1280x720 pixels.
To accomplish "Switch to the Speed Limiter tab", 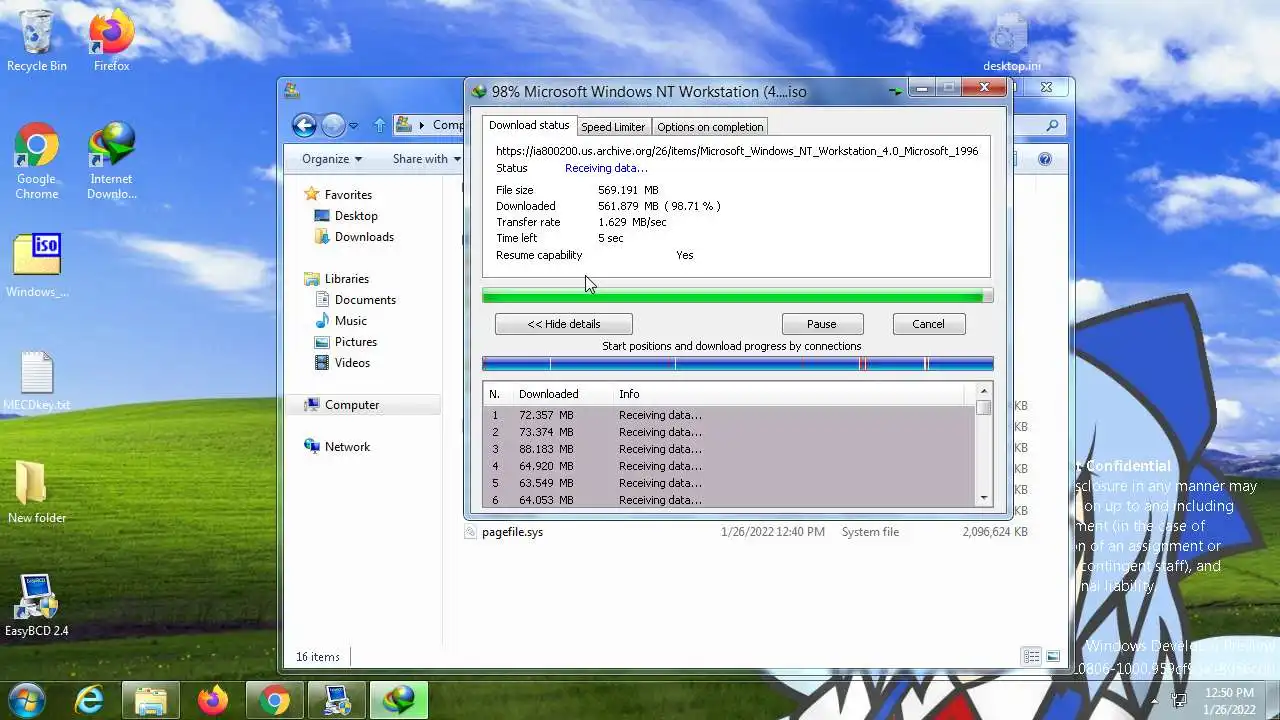I will [613, 127].
